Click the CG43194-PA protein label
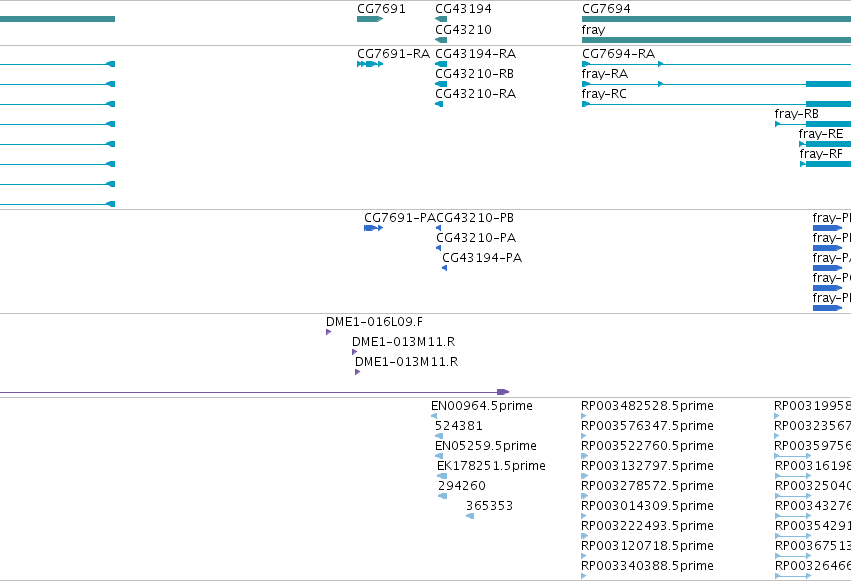 pyautogui.click(x=482, y=258)
